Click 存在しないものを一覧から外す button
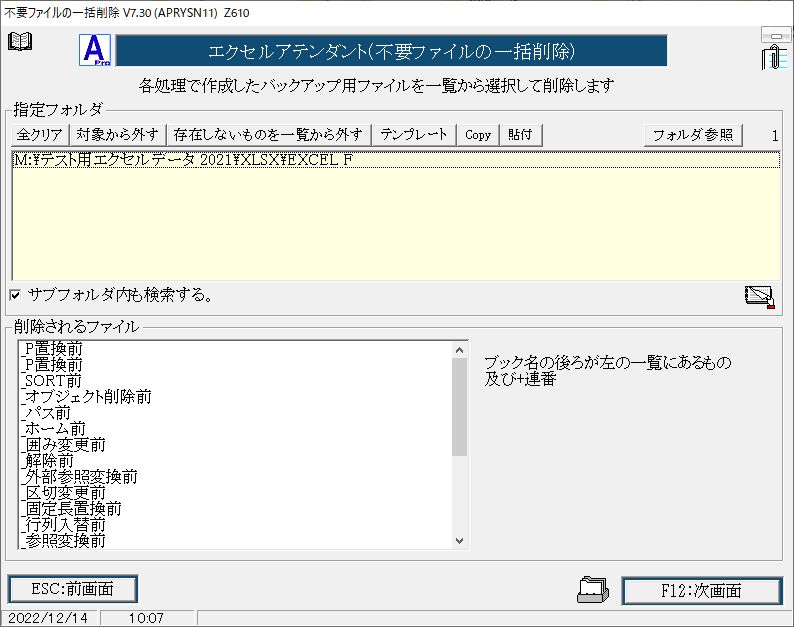 click(x=269, y=134)
